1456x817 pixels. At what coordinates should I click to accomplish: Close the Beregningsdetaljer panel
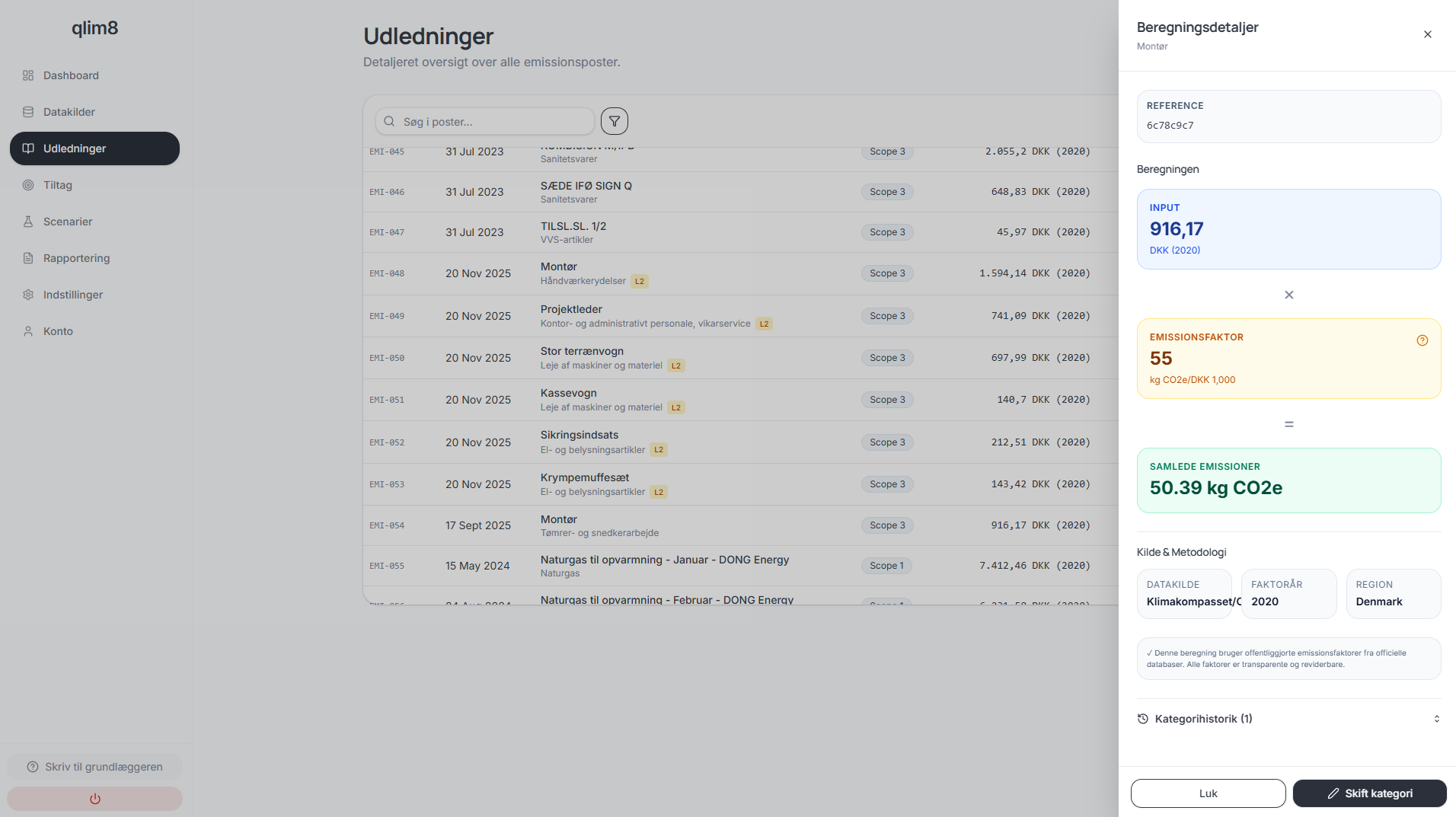click(x=1427, y=34)
